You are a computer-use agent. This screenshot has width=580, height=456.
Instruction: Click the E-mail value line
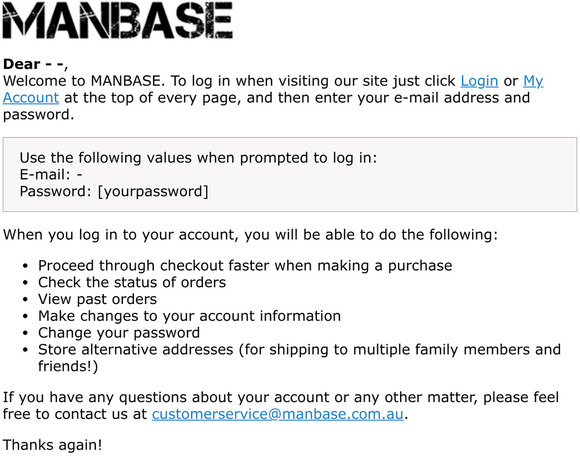coord(51,175)
